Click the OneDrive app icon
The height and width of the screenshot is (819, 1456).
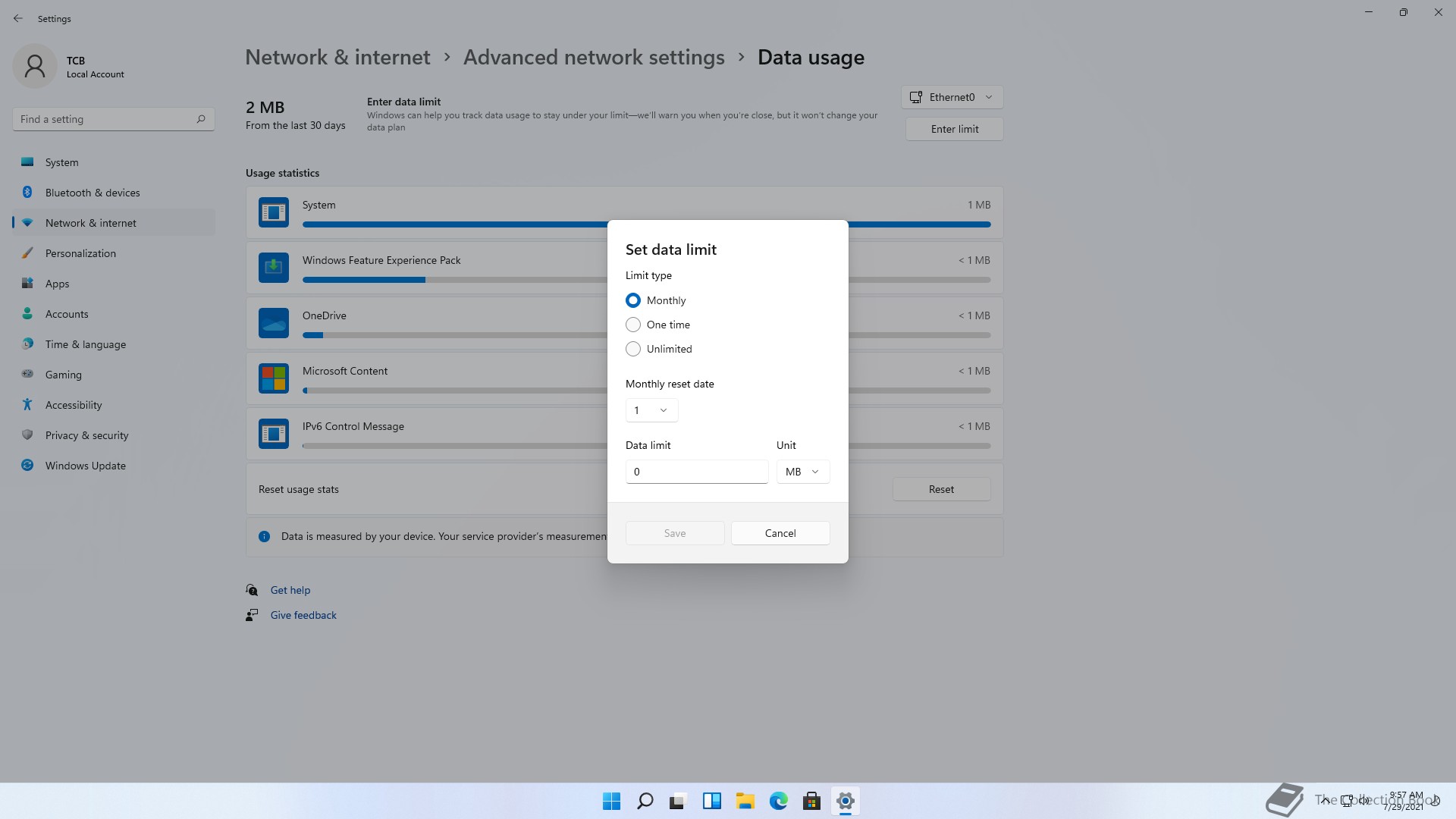(x=274, y=323)
